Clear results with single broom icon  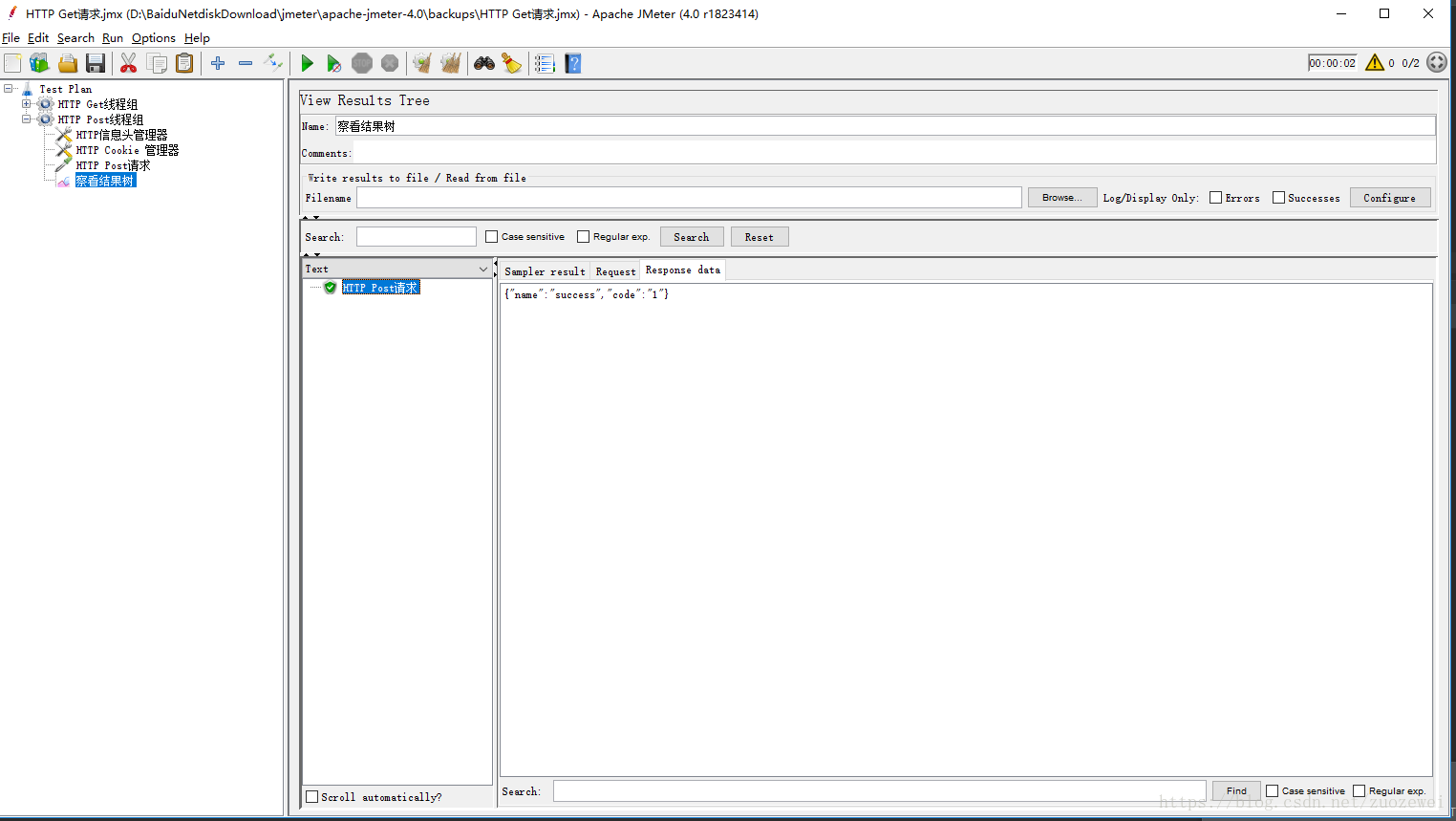pos(422,63)
